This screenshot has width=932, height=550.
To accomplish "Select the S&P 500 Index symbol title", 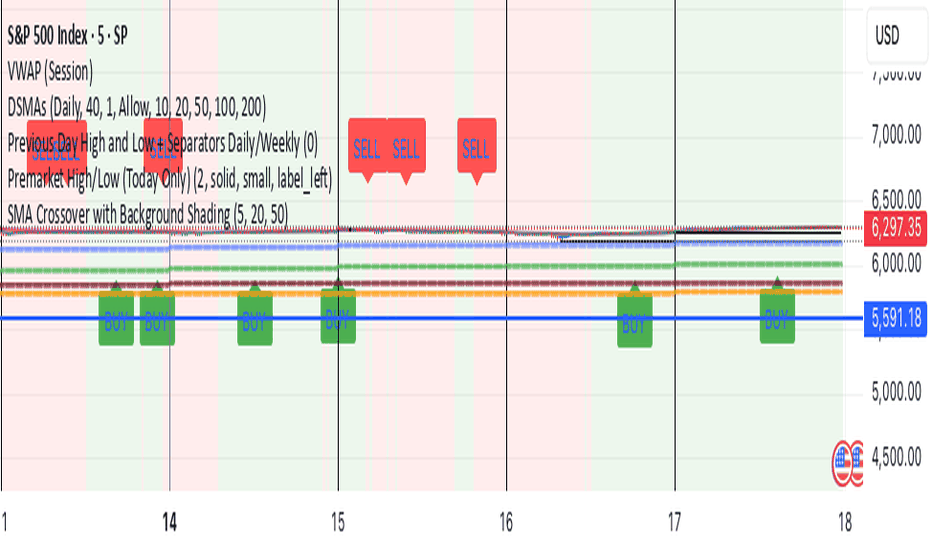I will tap(67, 36).
